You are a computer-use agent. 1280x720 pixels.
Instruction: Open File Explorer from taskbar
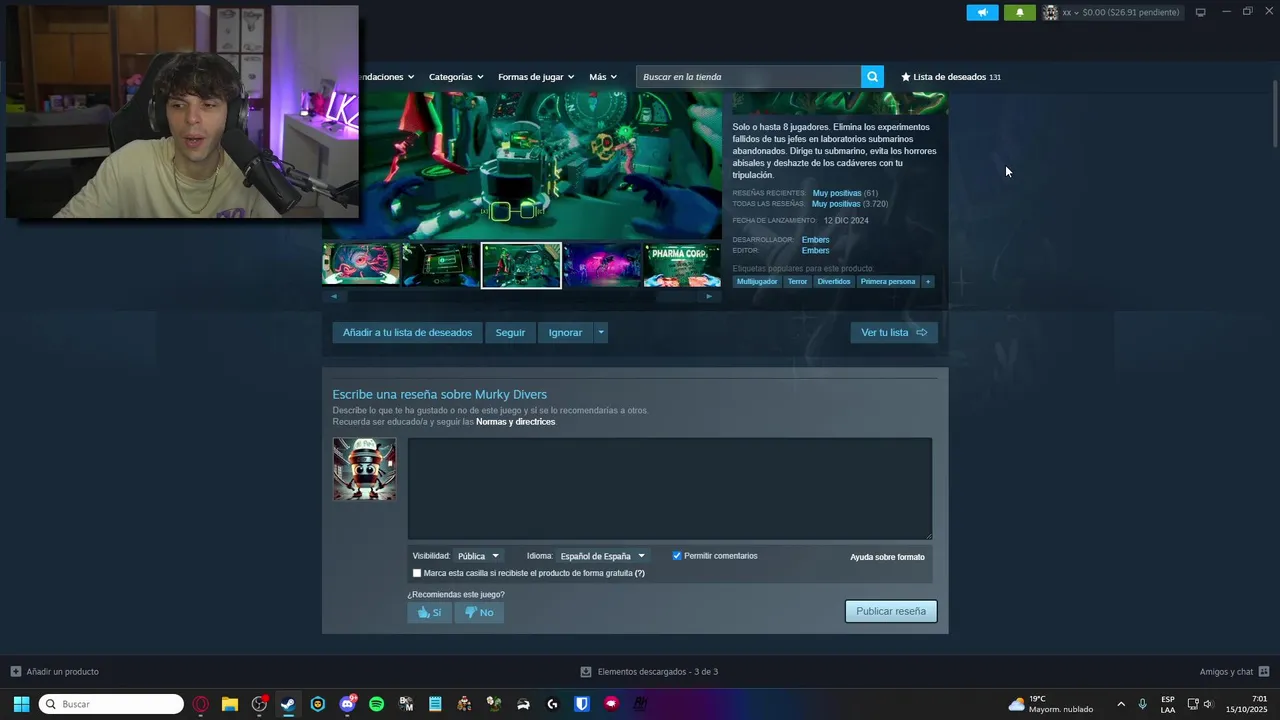tap(230, 704)
